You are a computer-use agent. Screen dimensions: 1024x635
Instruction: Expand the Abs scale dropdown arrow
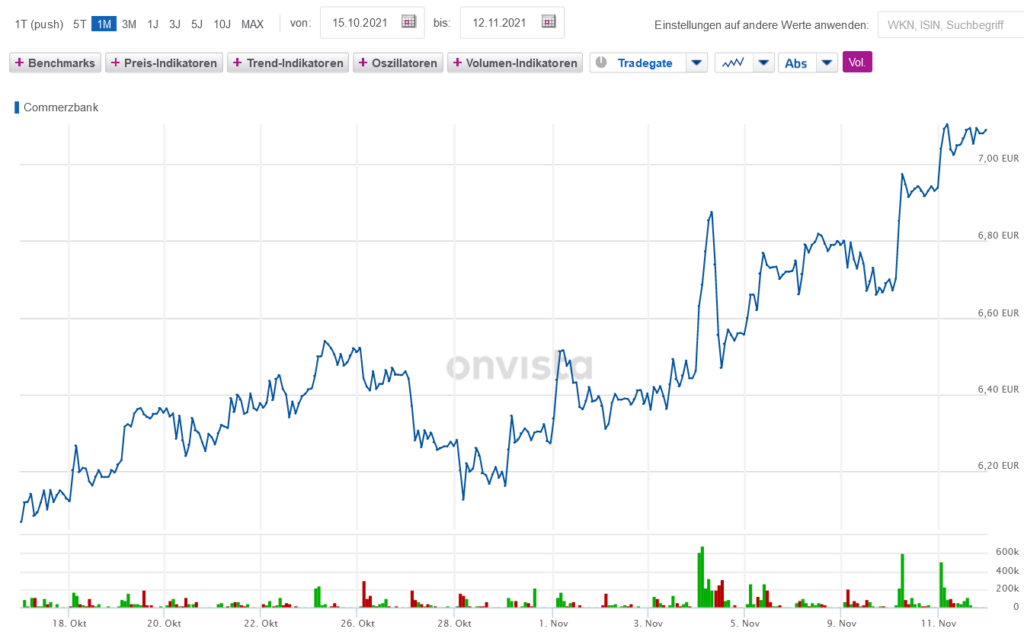[826, 63]
